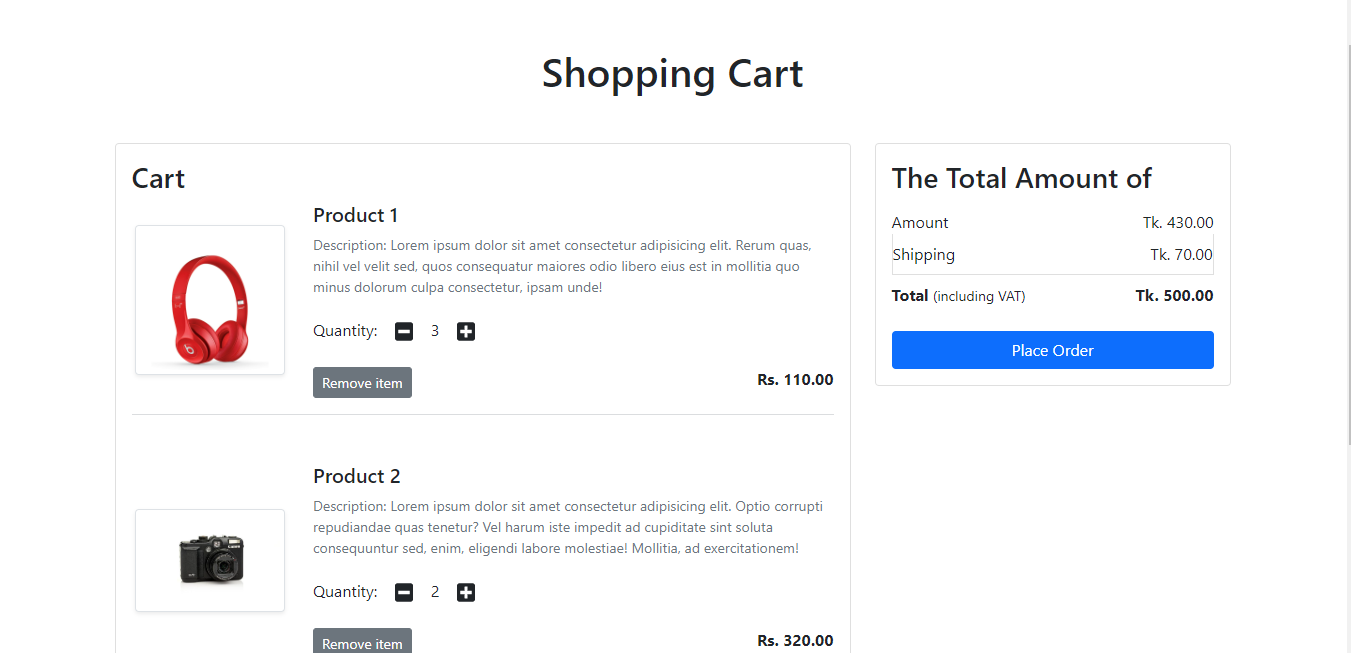Decrease the quantity of Product 1

(x=403, y=331)
